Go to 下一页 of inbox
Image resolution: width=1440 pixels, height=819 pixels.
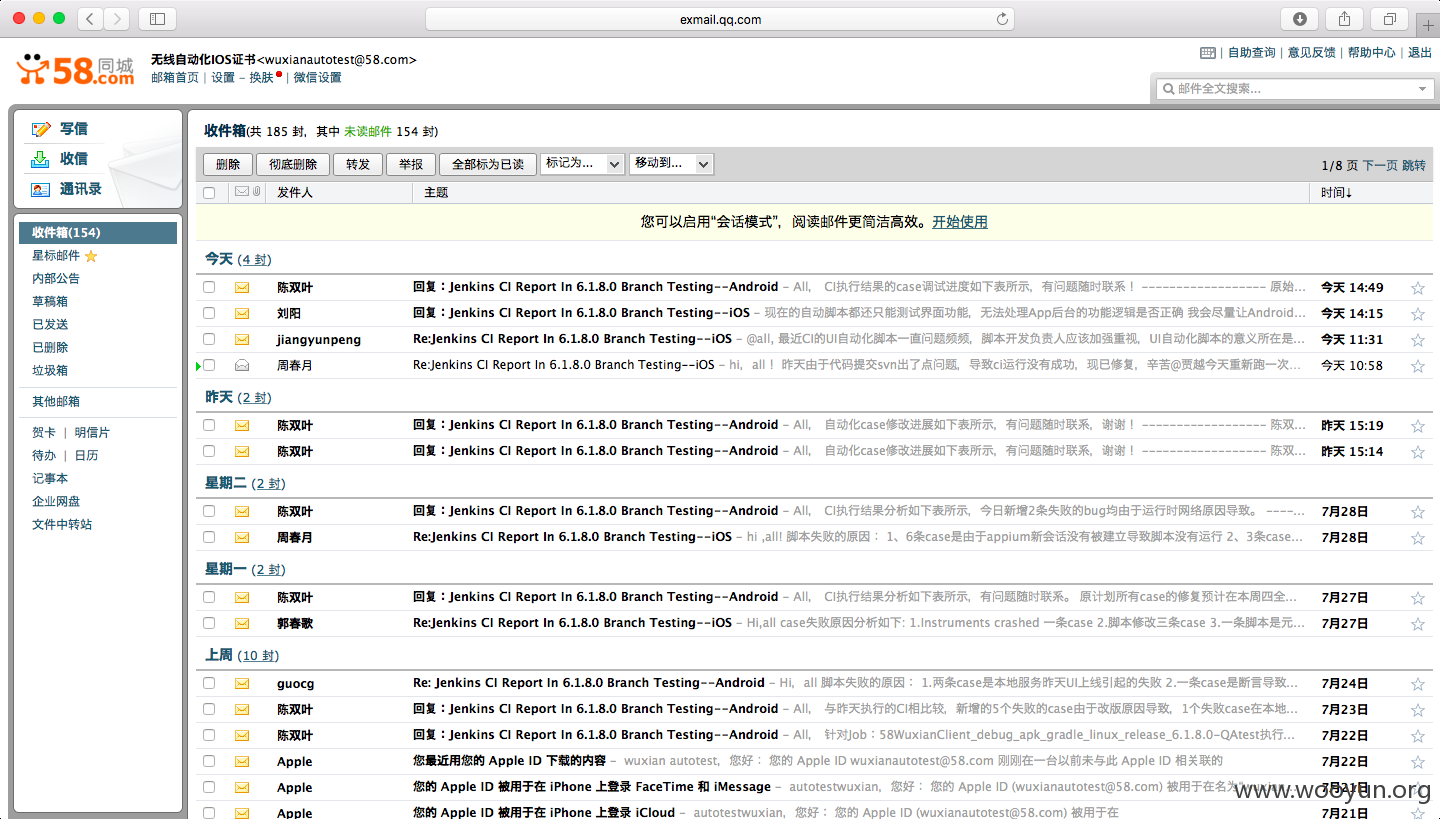(1380, 165)
